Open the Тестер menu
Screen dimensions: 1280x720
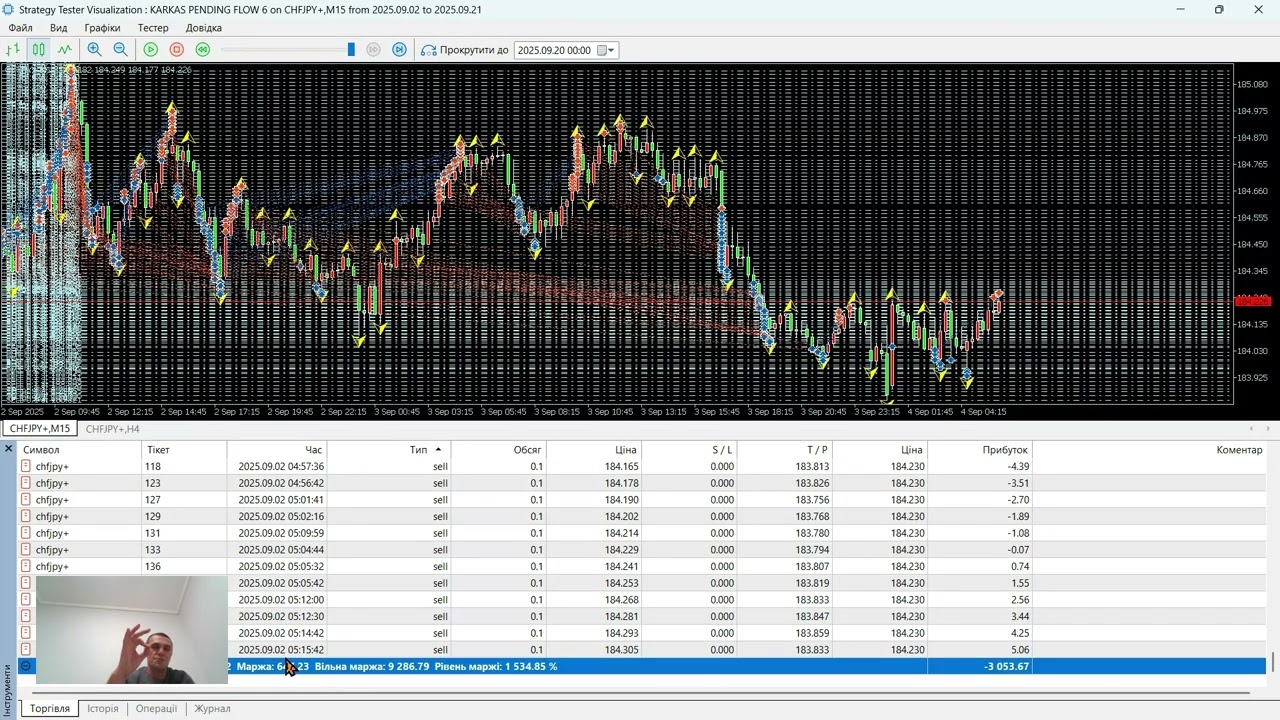(153, 28)
